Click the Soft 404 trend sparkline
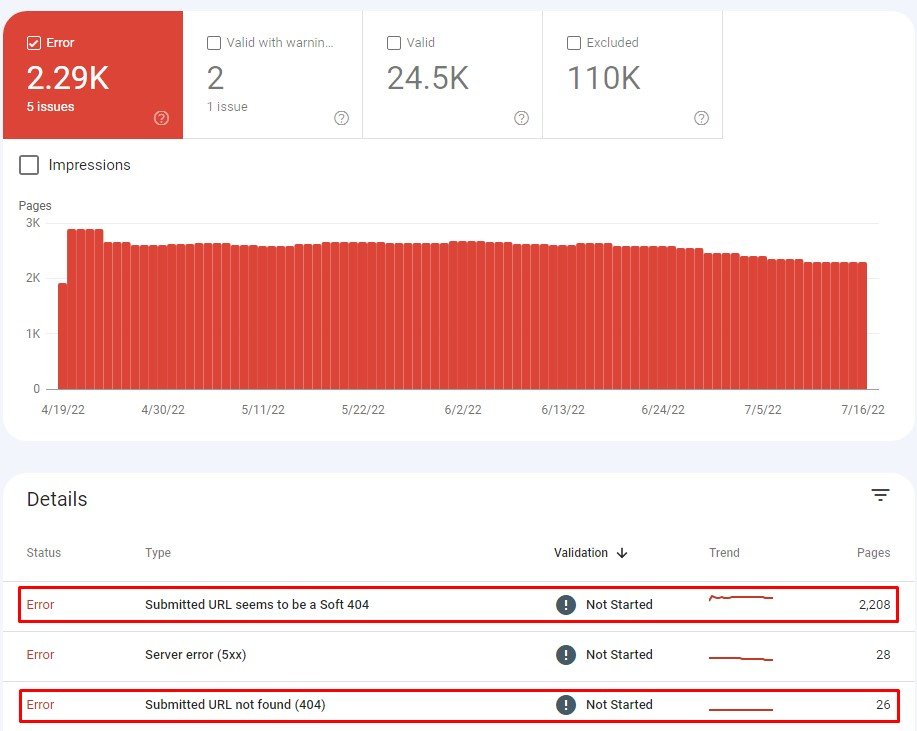 [740, 599]
